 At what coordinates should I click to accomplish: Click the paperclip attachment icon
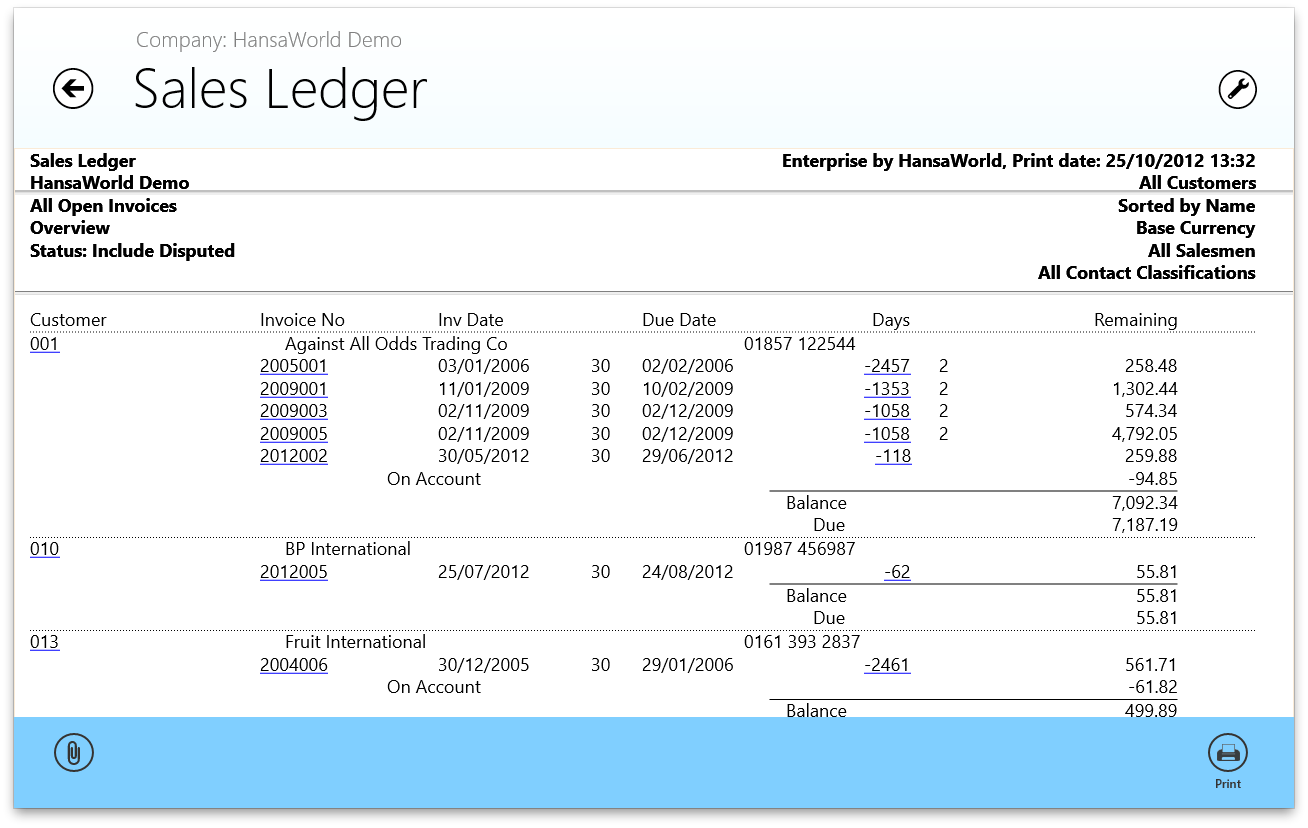[x=73, y=753]
